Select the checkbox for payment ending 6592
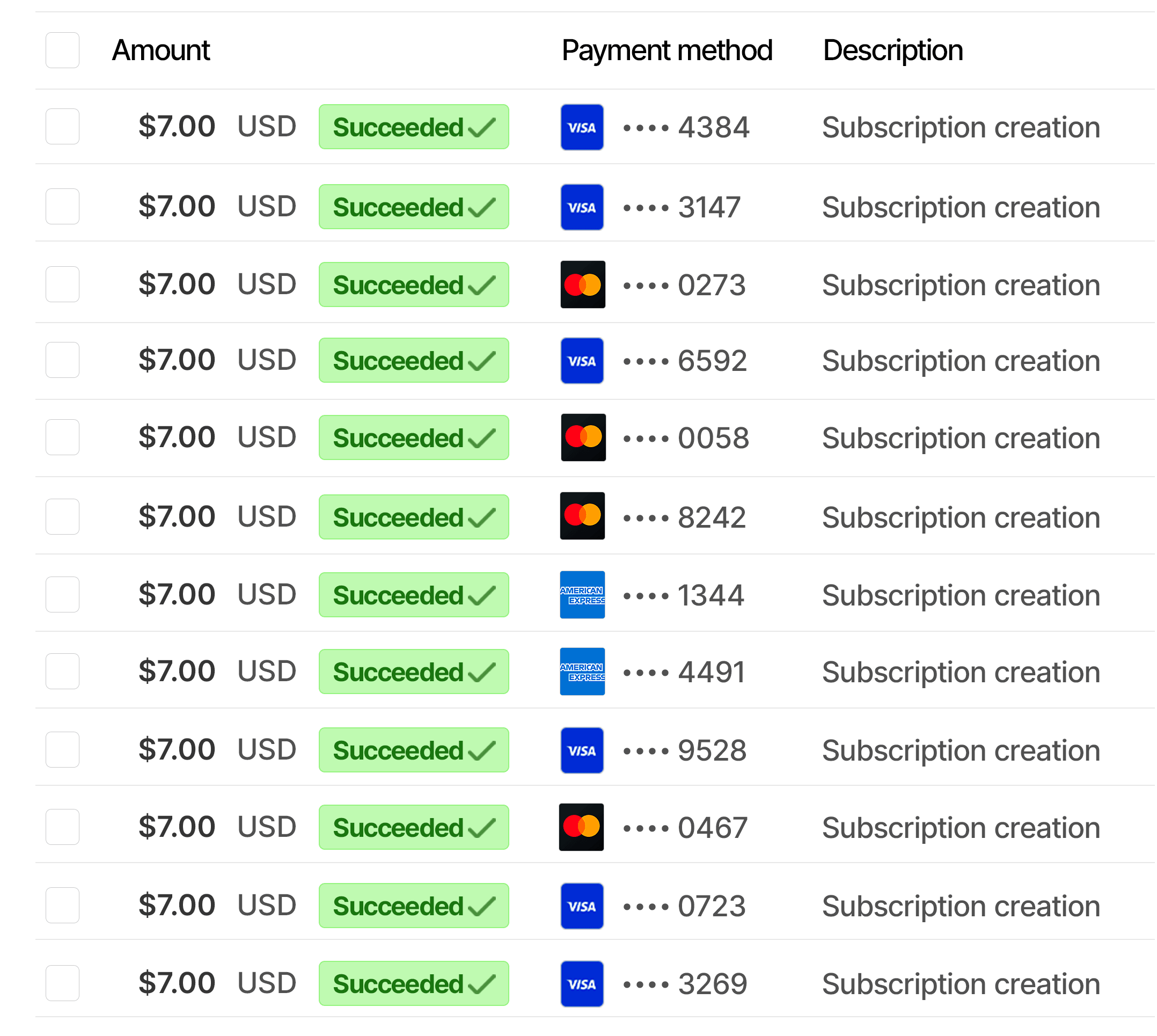The width and height of the screenshot is (1157, 1036). click(62, 360)
